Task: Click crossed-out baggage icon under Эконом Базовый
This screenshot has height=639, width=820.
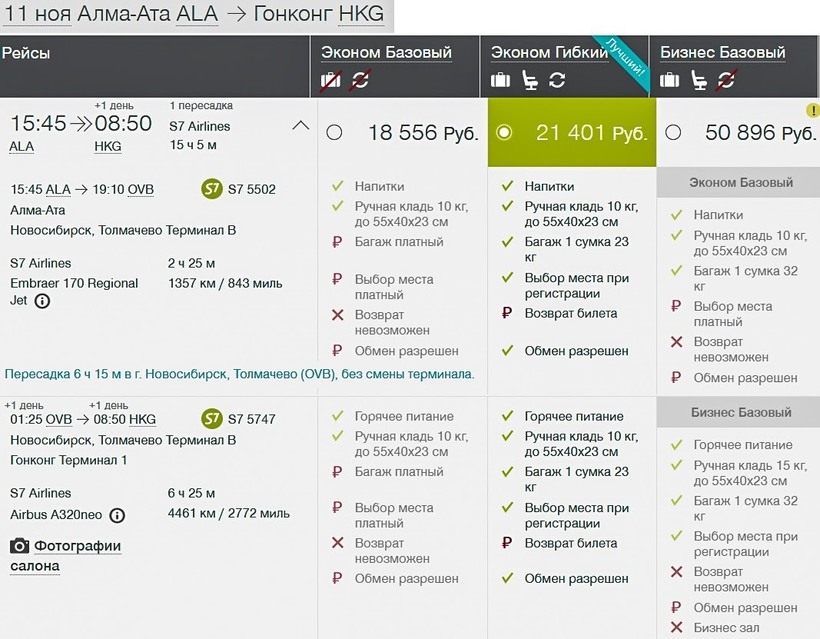Action: tap(331, 80)
